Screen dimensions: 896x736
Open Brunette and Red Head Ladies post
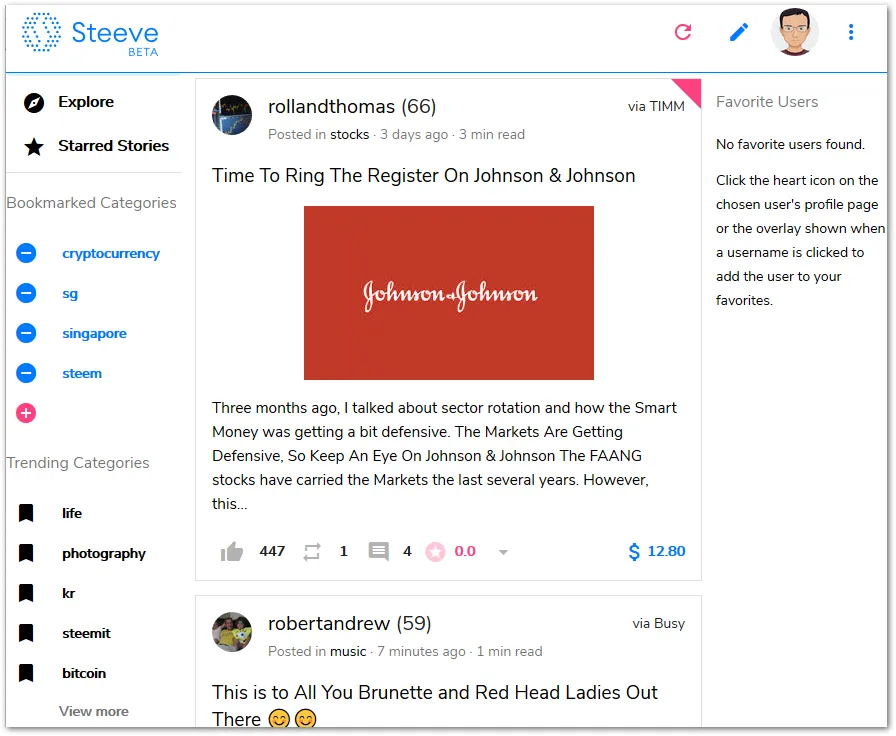434,706
